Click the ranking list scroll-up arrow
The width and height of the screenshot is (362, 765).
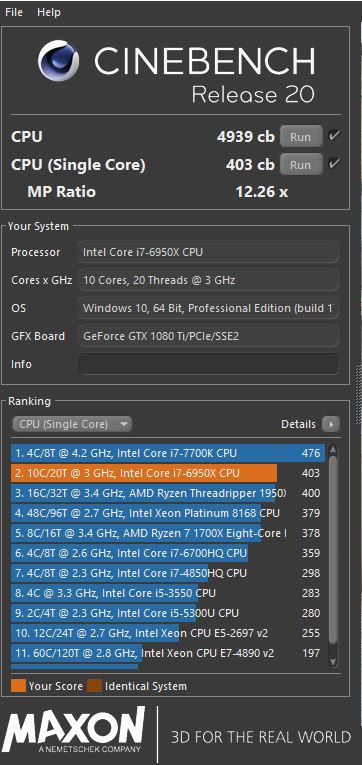coord(333,450)
